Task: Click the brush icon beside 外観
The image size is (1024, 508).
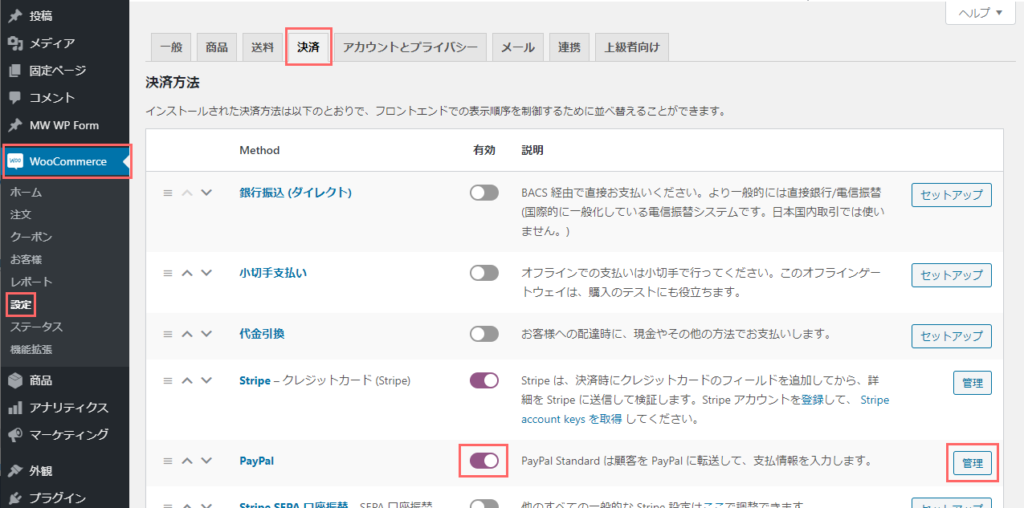Action: (16, 471)
